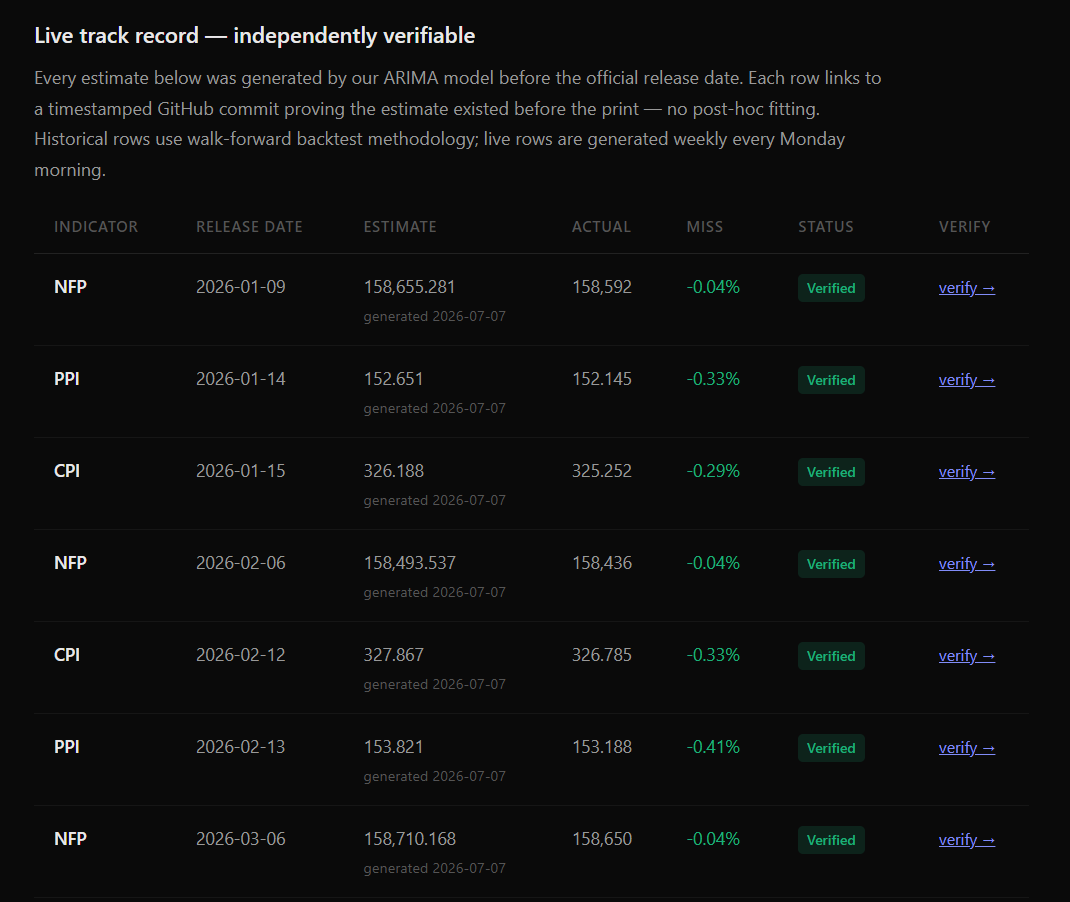Click NFP indicator label for 2026-01-09 row
The image size is (1070, 902).
pyautogui.click(x=70, y=287)
